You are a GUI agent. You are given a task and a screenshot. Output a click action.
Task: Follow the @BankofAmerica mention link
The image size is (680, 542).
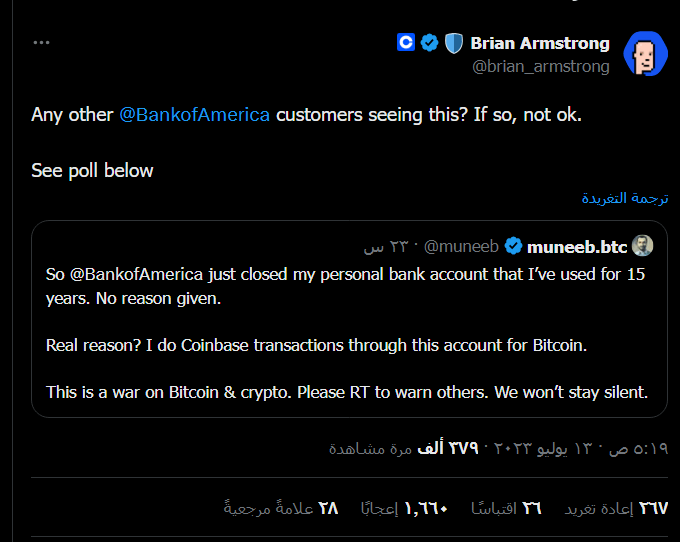[x=194, y=115]
